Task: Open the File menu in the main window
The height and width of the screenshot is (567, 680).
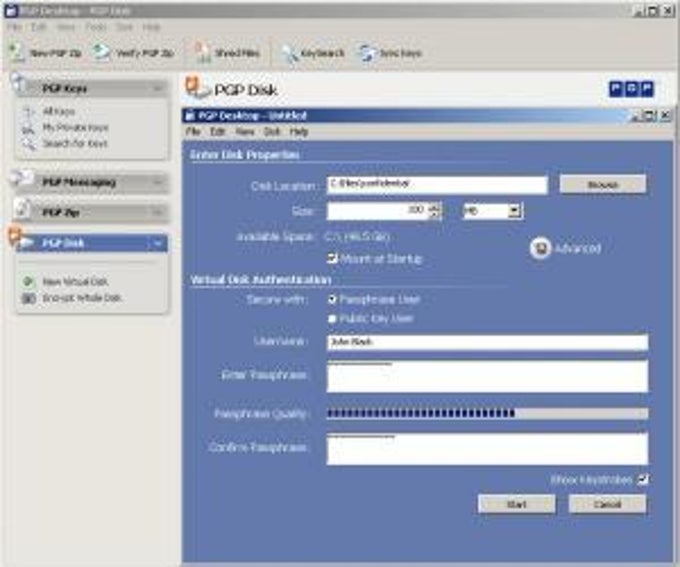Action: coord(14,27)
